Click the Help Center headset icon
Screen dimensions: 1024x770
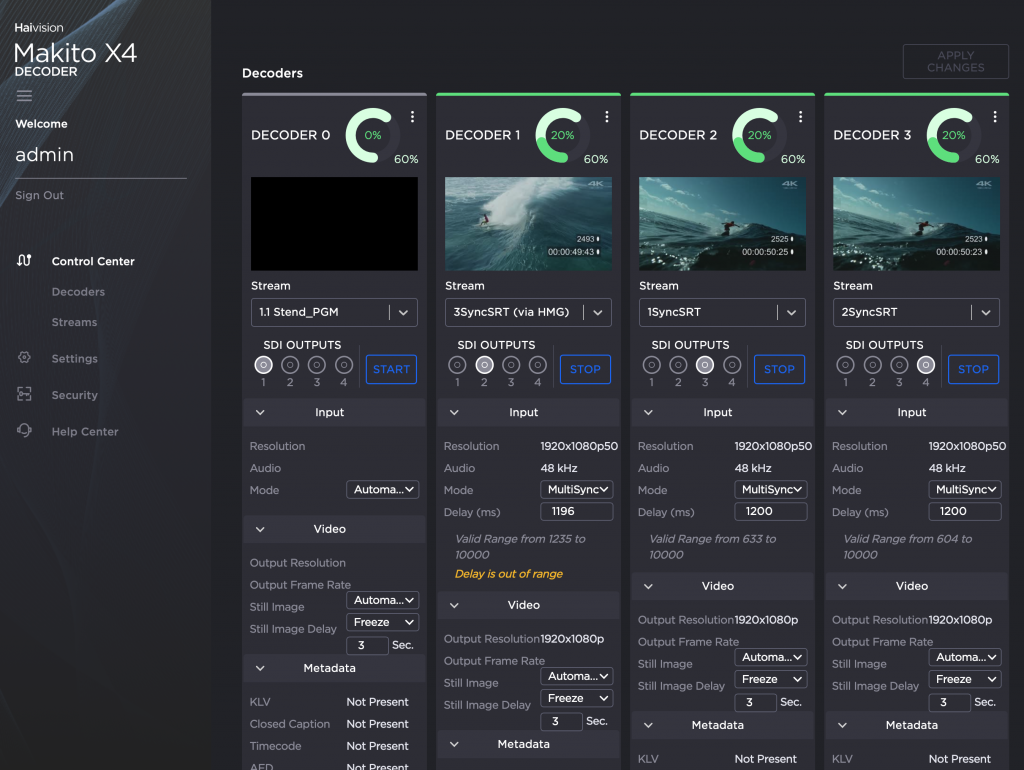[24, 430]
